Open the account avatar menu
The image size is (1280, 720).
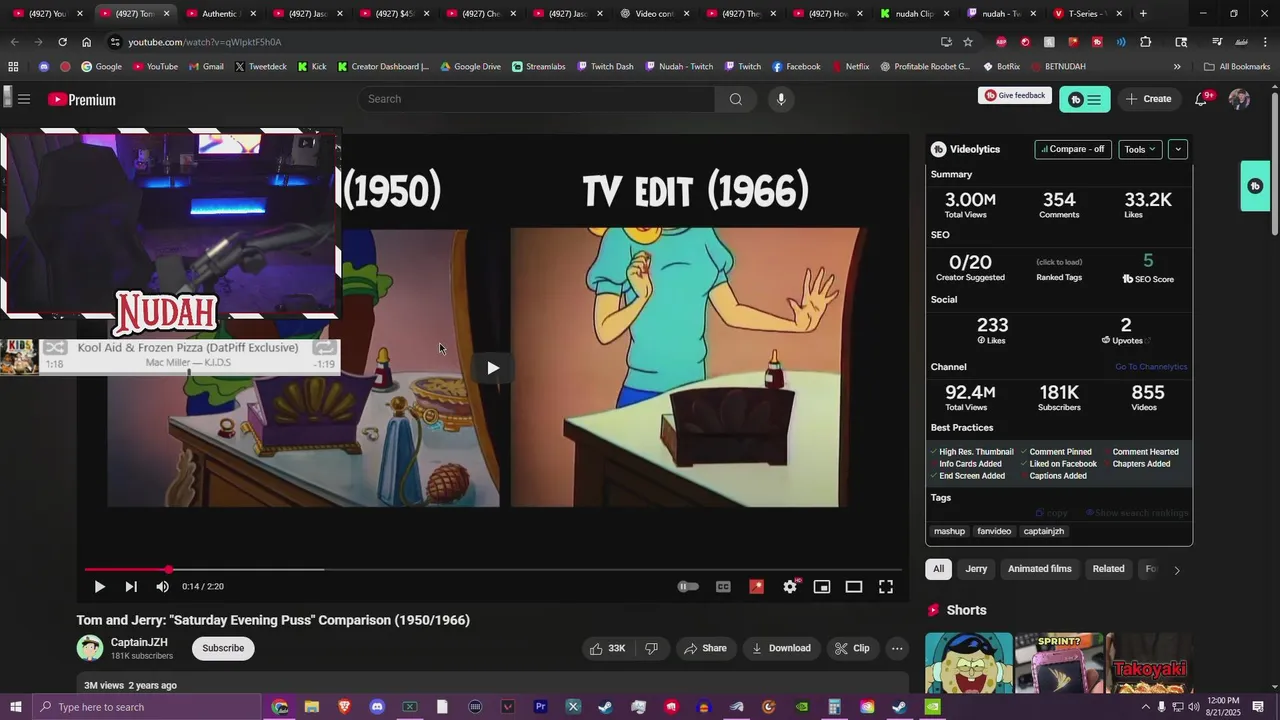[x=1239, y=99]
